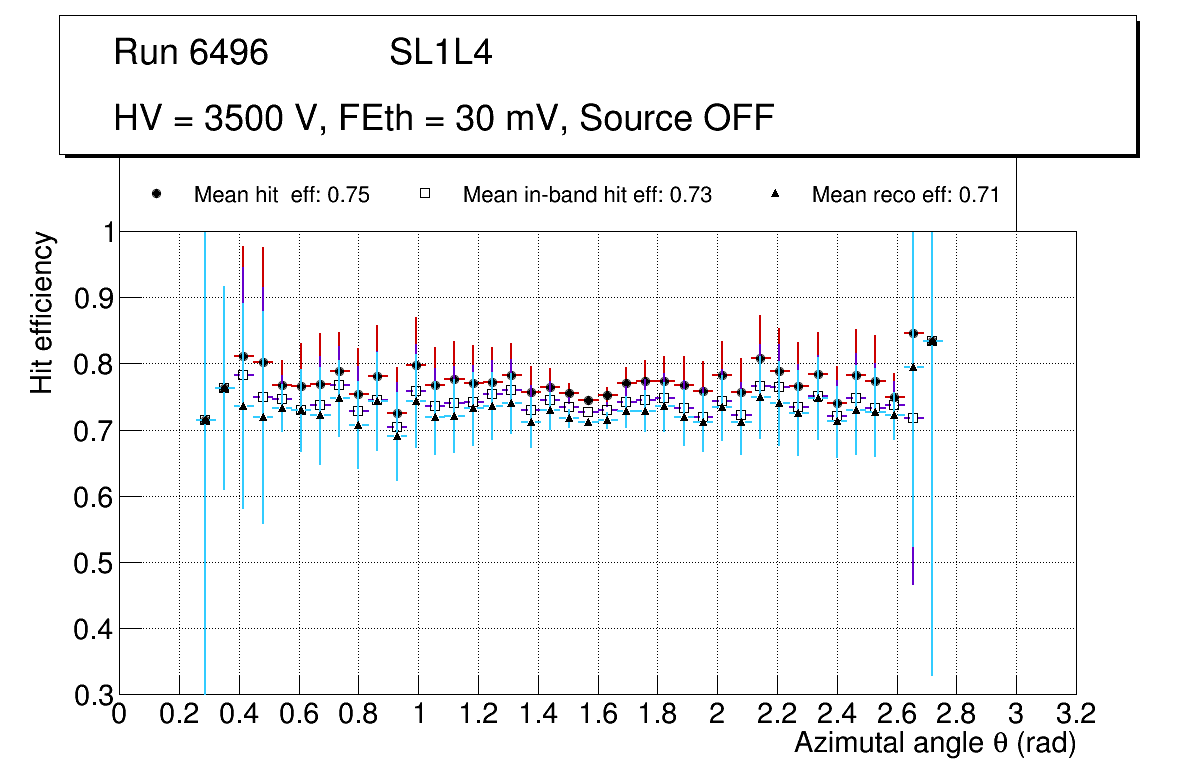Viewport: 1196px width, 772px height.
Task: Click the 2.8 tick label on x-axis
Action: point(956,714)
